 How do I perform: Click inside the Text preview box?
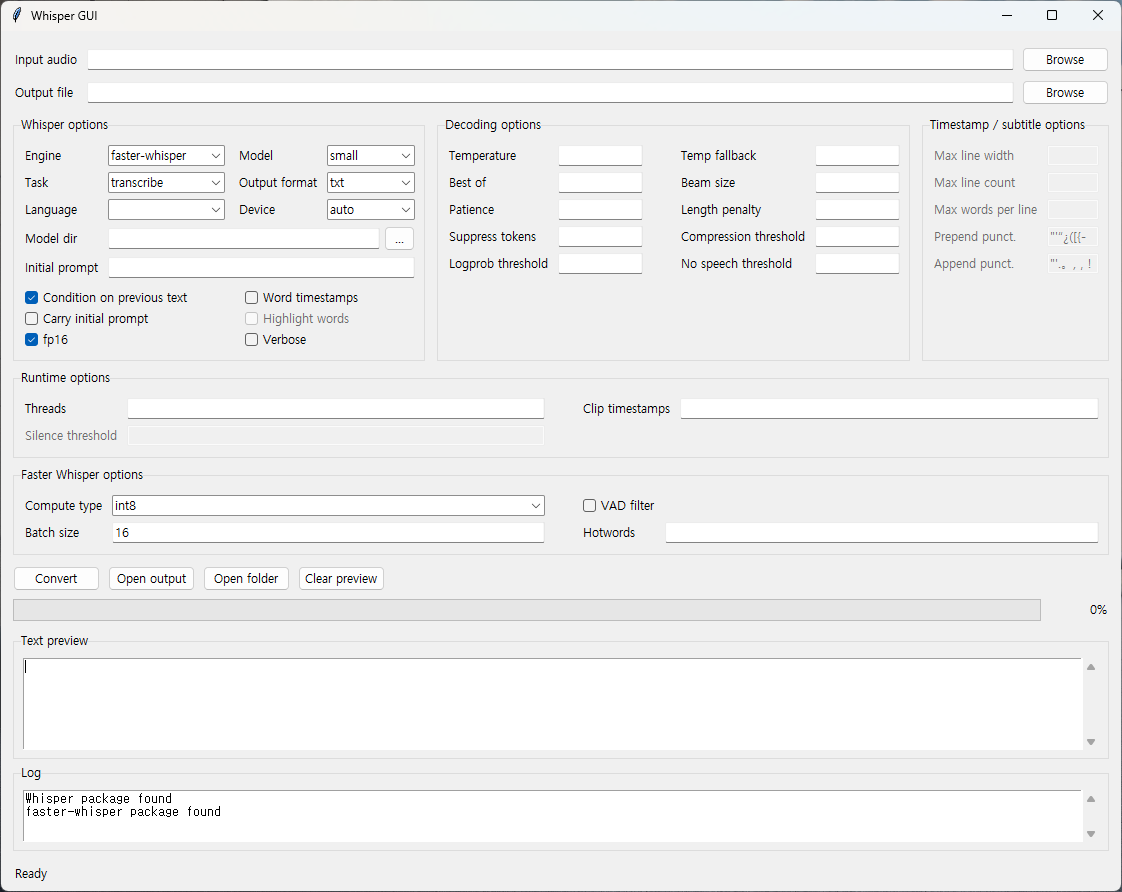(552, 704)
